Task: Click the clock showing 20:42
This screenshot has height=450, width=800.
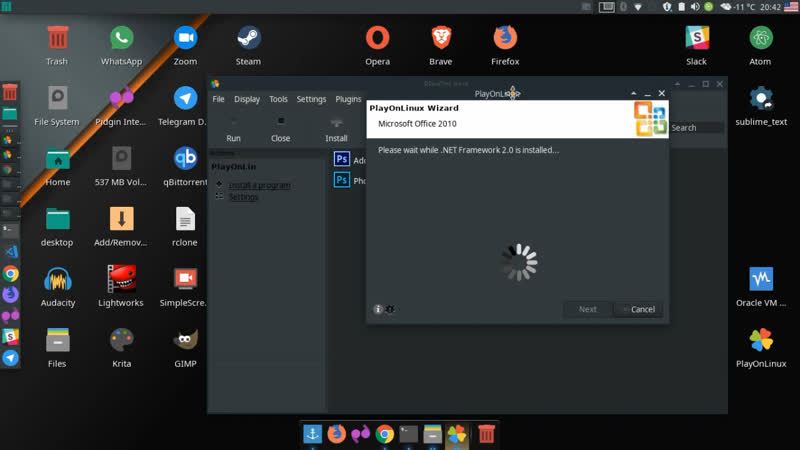Action: (770, 7)
